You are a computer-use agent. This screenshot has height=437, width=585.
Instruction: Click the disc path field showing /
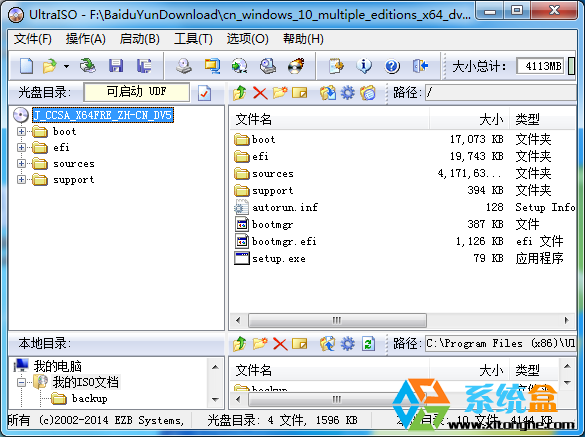[x=501, y=92]
